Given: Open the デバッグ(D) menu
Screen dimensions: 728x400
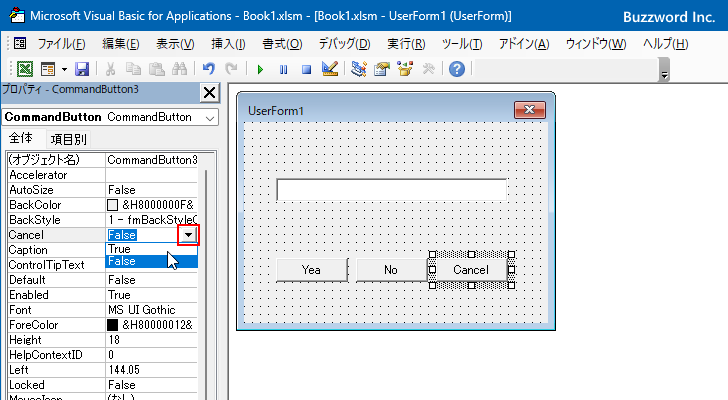Looking at the screenshot, I should coord(344,44).
